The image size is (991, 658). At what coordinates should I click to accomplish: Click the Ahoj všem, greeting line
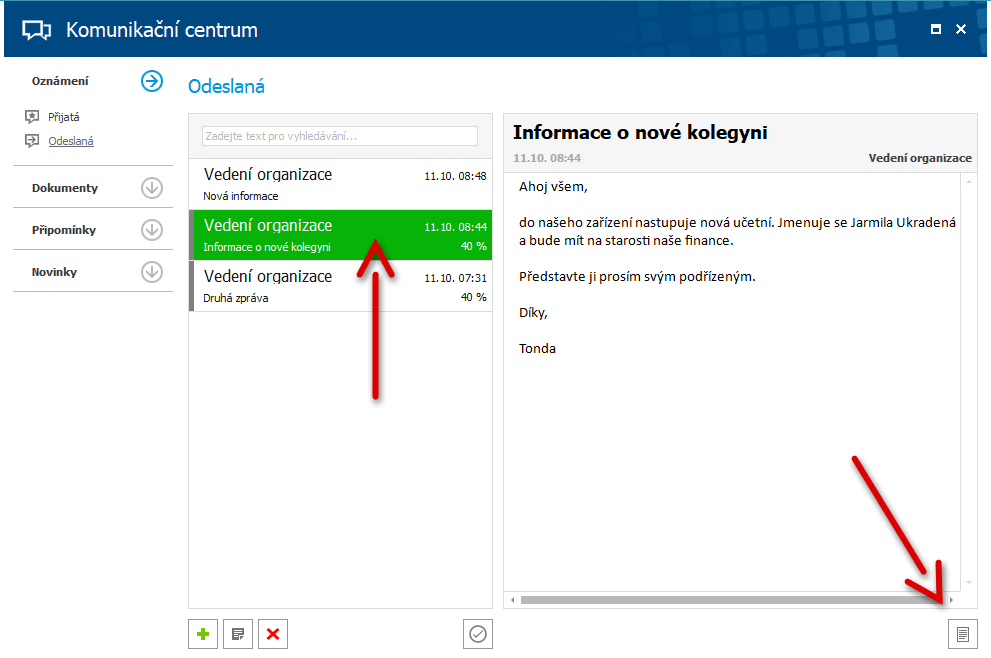pos(553,186)
